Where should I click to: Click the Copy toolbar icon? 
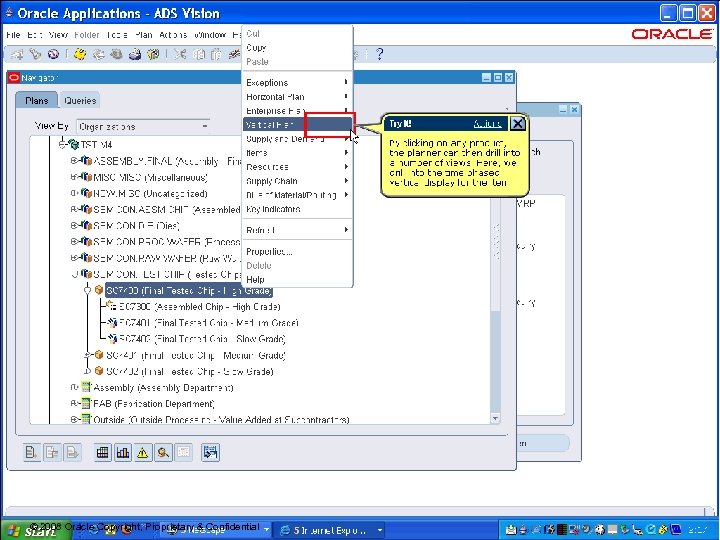198,54
